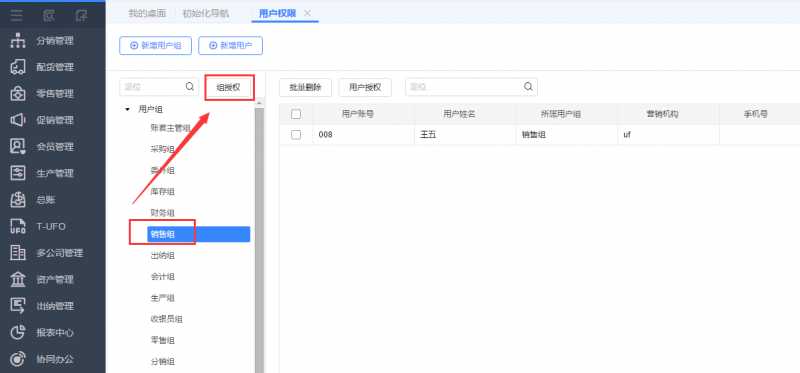800x373 pixels.
Task: Open 总账 icon
Action: coord(18,200)
